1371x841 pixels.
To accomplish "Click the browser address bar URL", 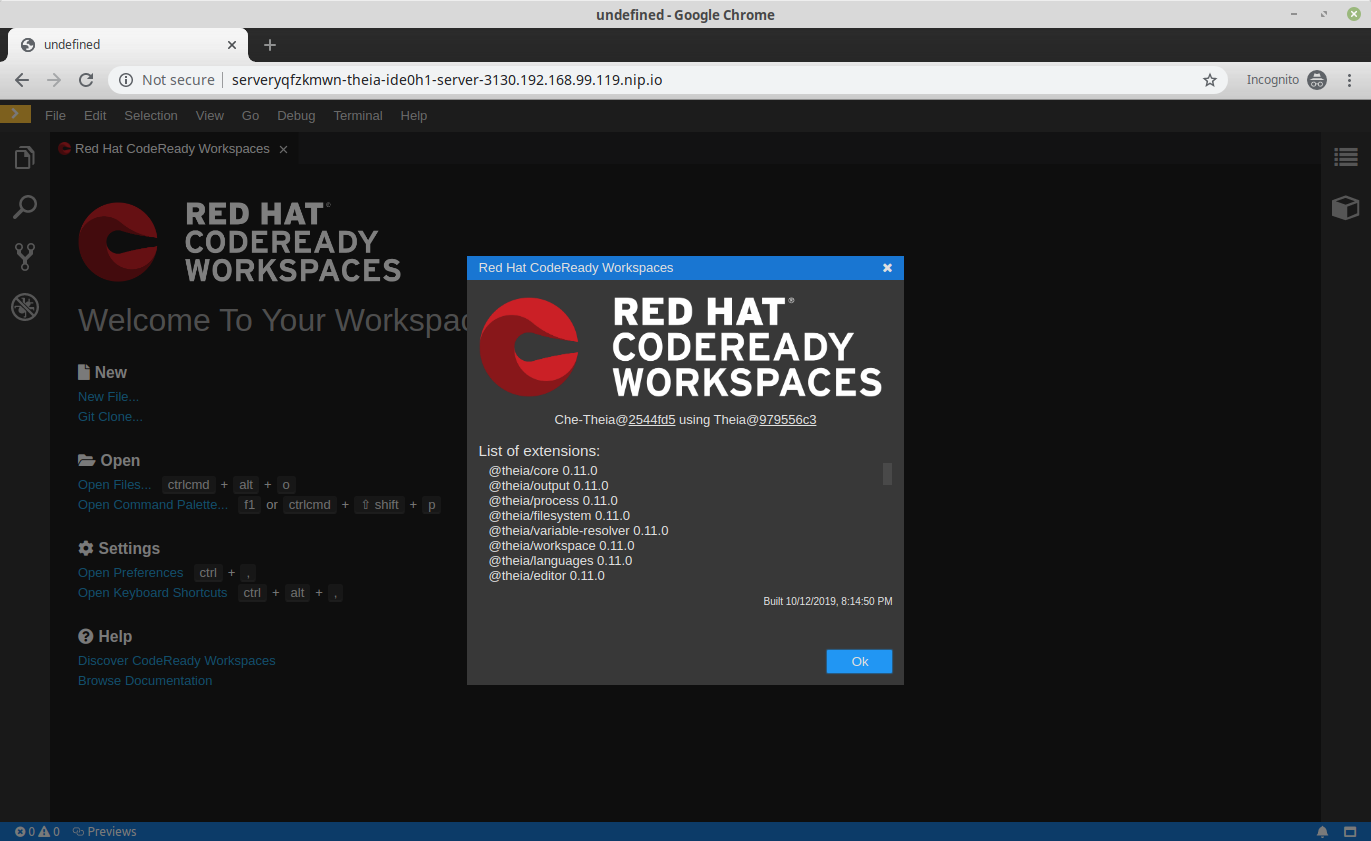I will [447, 80].
